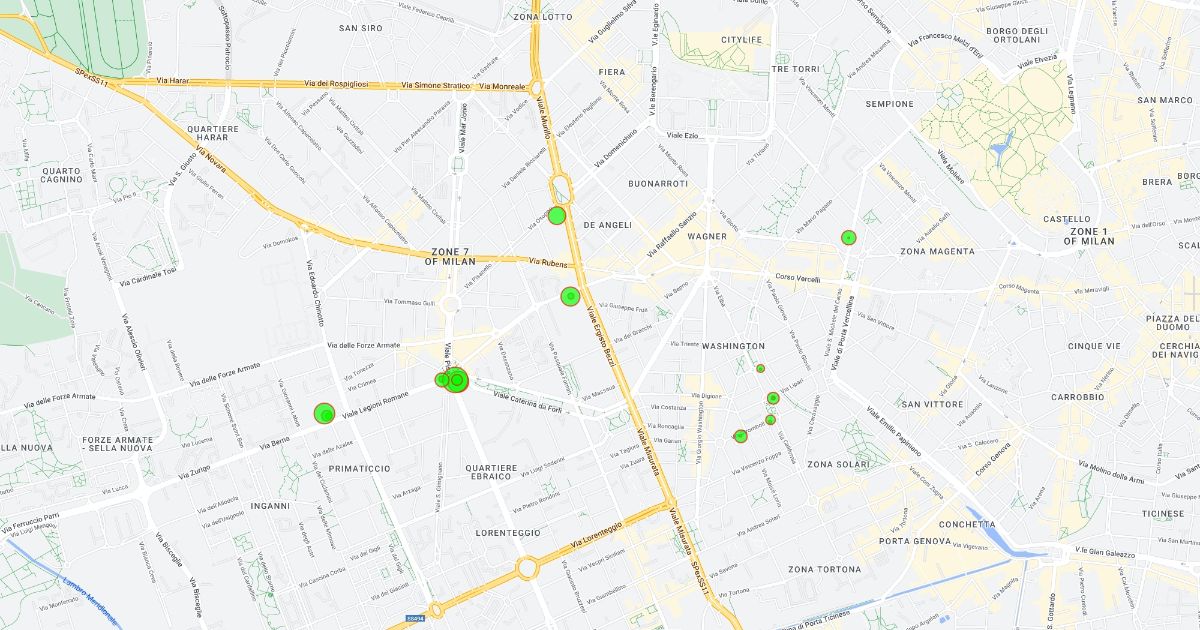Select the CASTELLO label
This screenshot has height=630, width=1200.
[x=1067, y=219]
